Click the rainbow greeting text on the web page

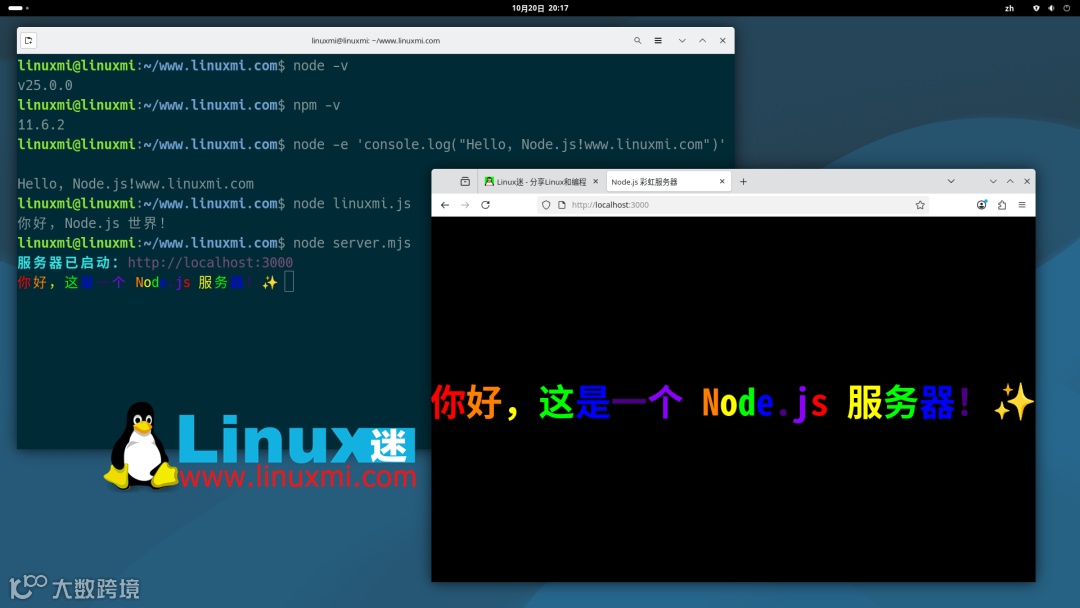point(733,403)
